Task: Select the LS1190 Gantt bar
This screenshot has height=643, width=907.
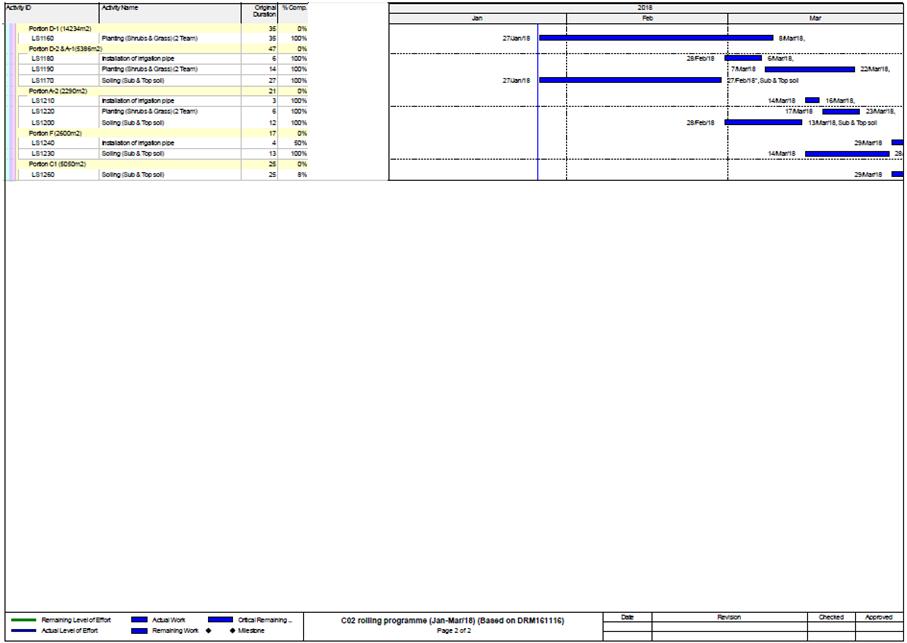Action: [810, 69]
